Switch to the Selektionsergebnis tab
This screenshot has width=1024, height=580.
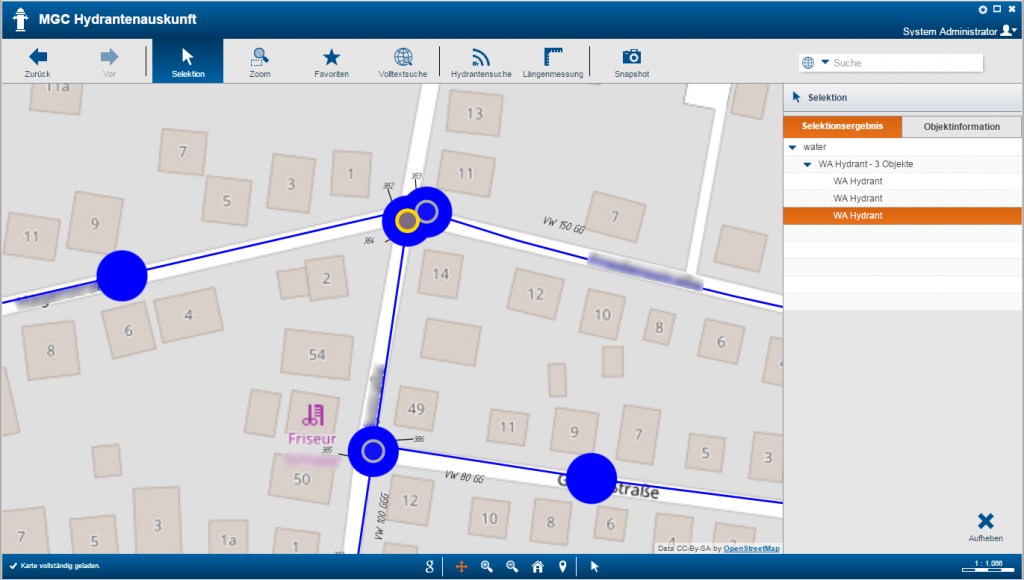tap(842, 127)
